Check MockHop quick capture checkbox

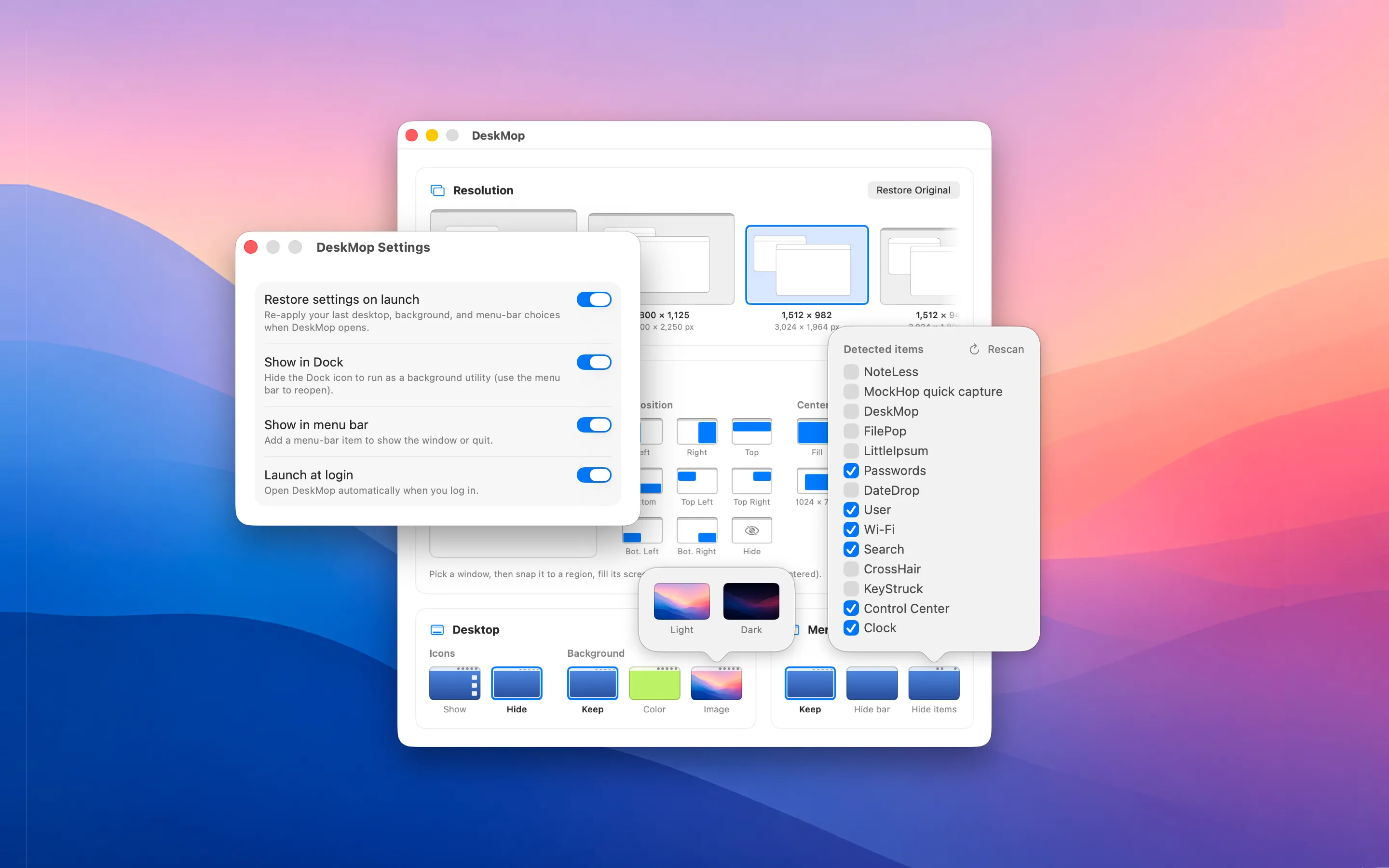(x=851, y=392)
